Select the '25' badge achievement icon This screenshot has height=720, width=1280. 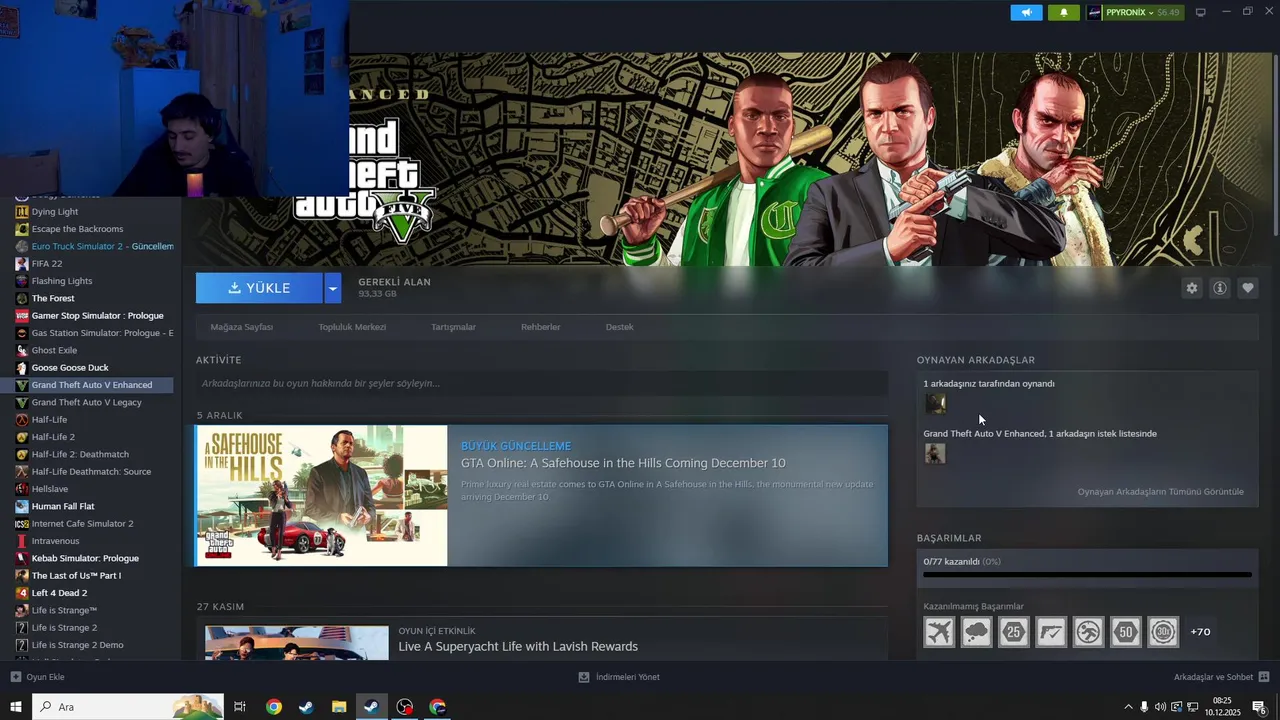pos(1014,632)
